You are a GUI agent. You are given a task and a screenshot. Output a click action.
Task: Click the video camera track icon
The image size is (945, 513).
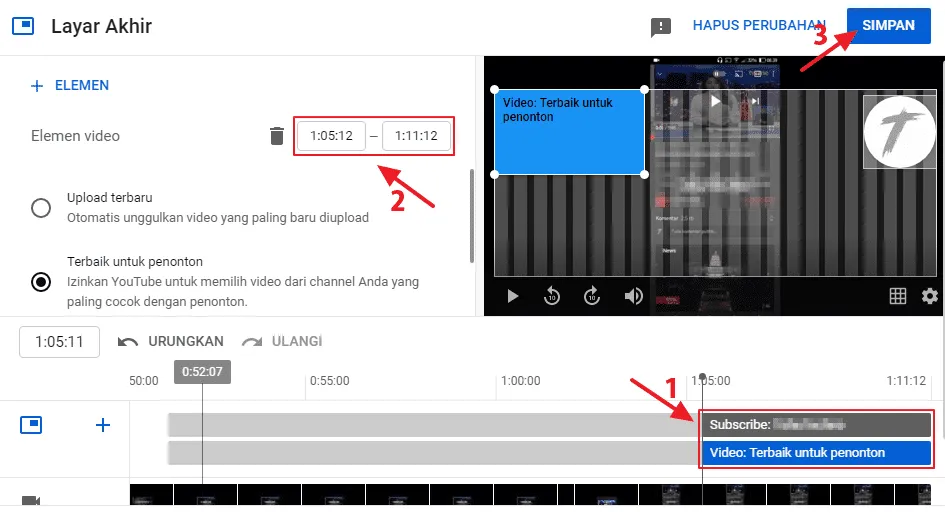tap(31, 500)
